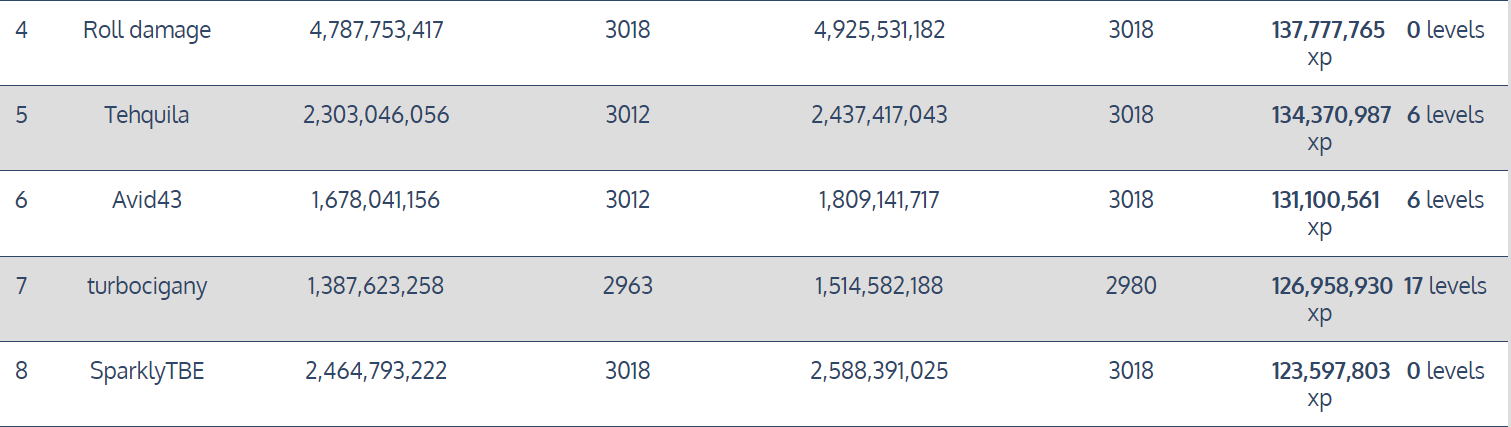Select rank number 7 cell

coord(21,286)
